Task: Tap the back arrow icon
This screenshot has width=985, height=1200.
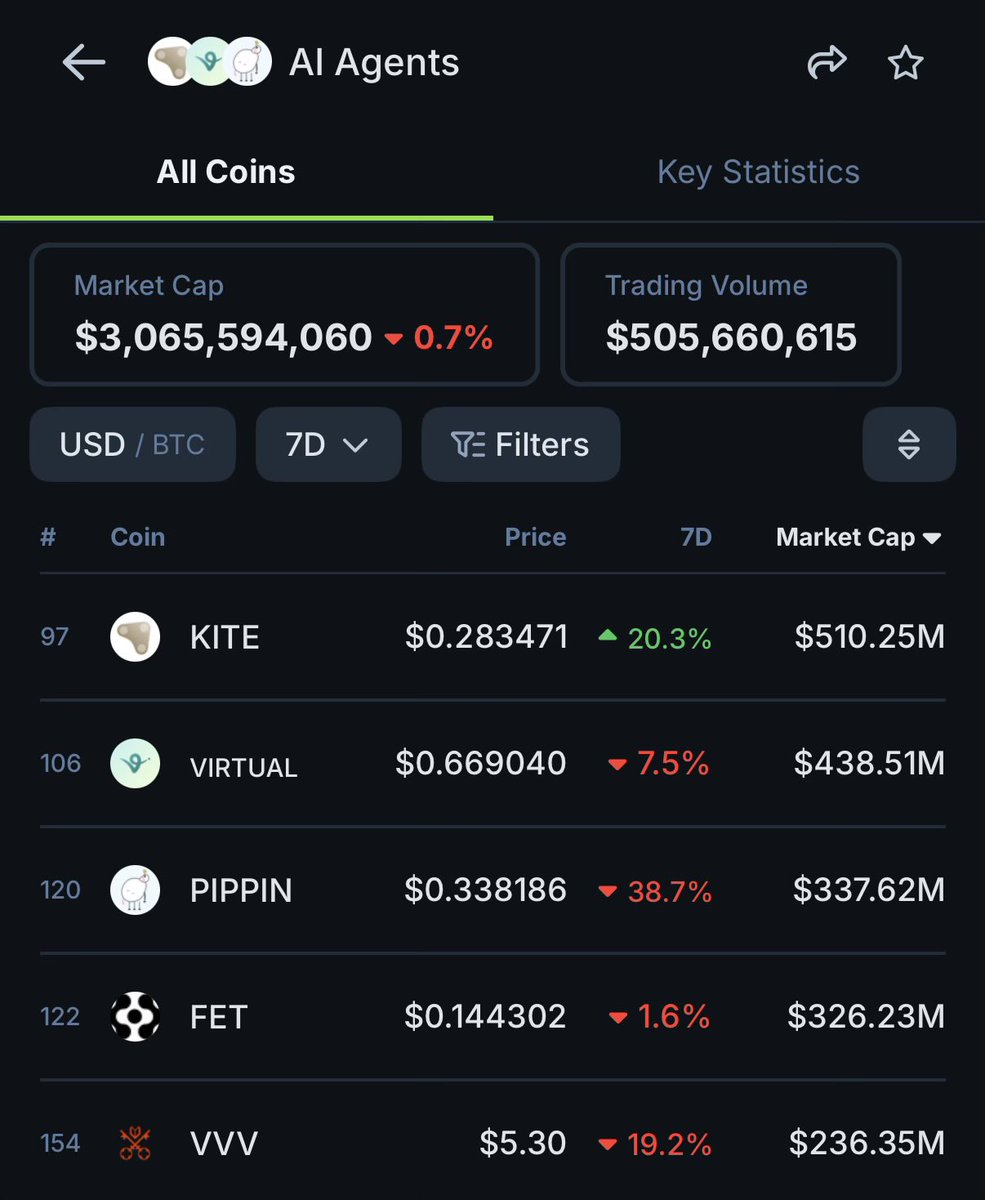Action: (84, 64)
